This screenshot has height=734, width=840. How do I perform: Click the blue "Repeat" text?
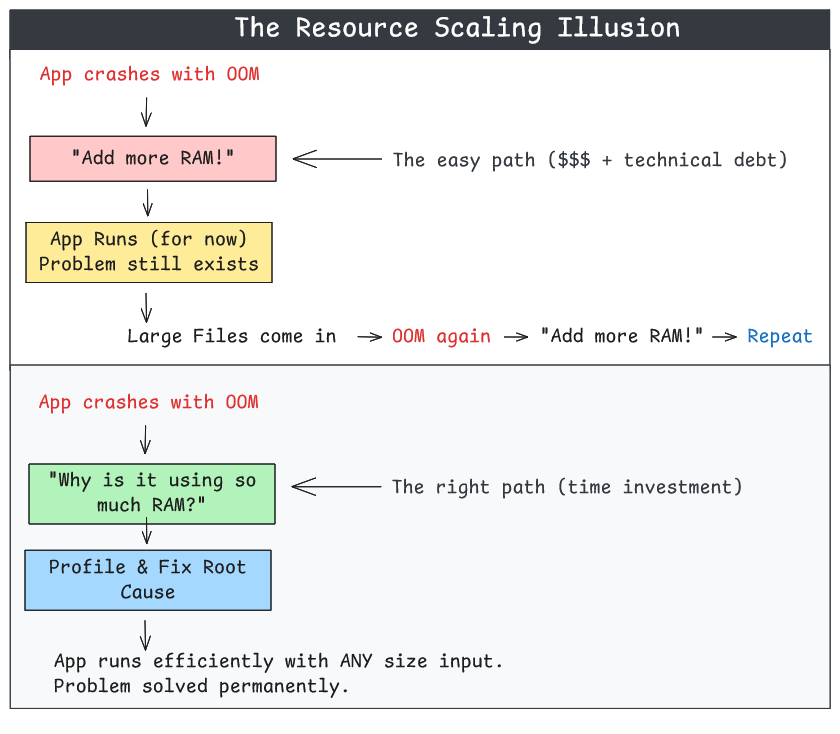coord(780,336)
